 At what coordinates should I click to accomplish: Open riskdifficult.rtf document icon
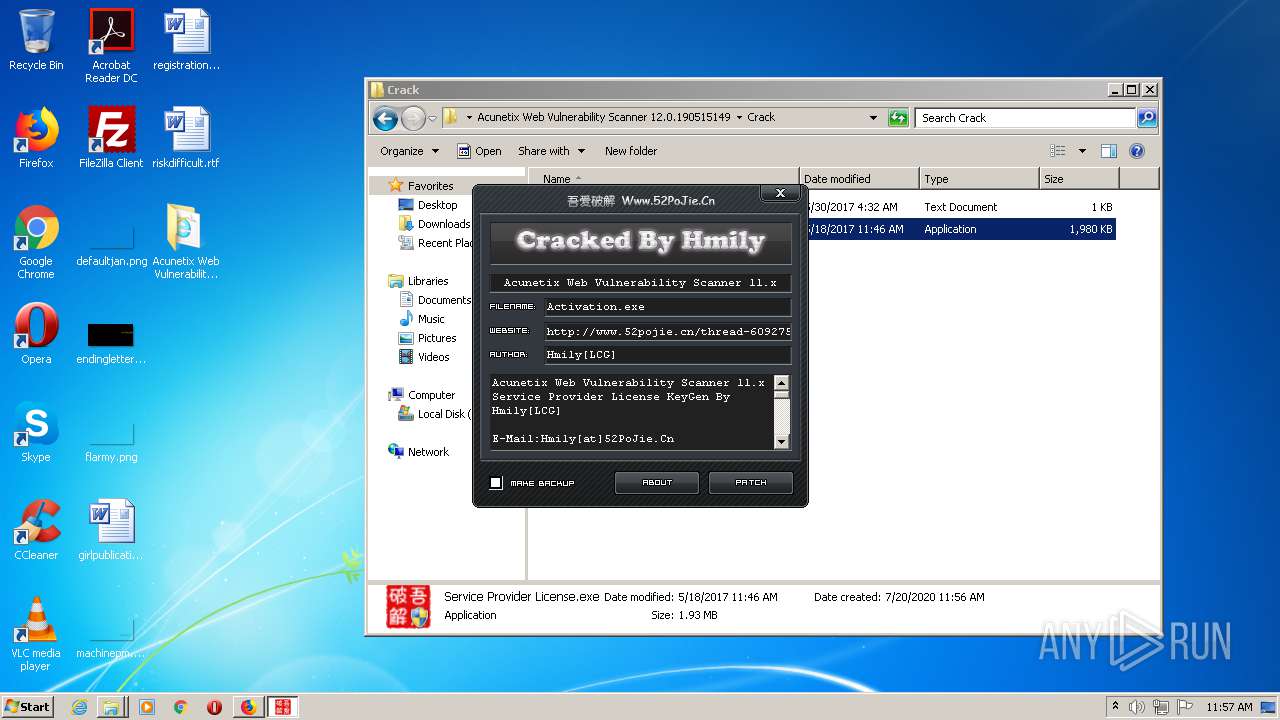coord(186,138)
